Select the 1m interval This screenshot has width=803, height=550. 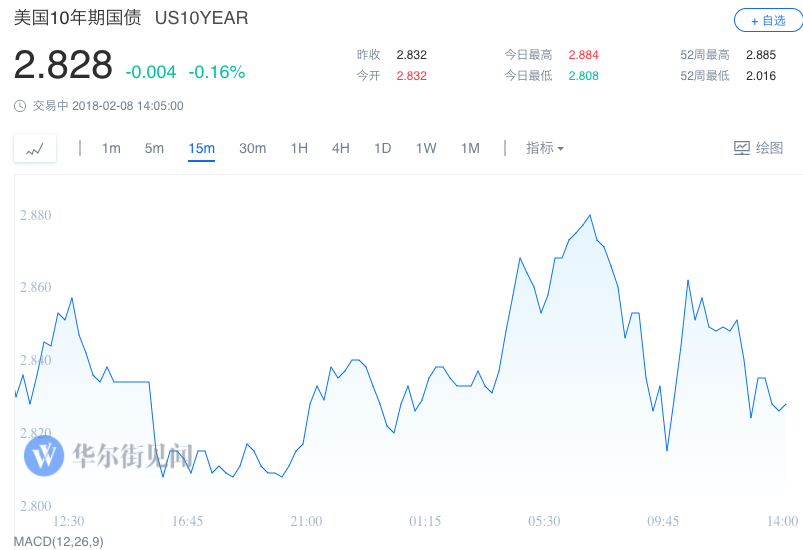111,148
